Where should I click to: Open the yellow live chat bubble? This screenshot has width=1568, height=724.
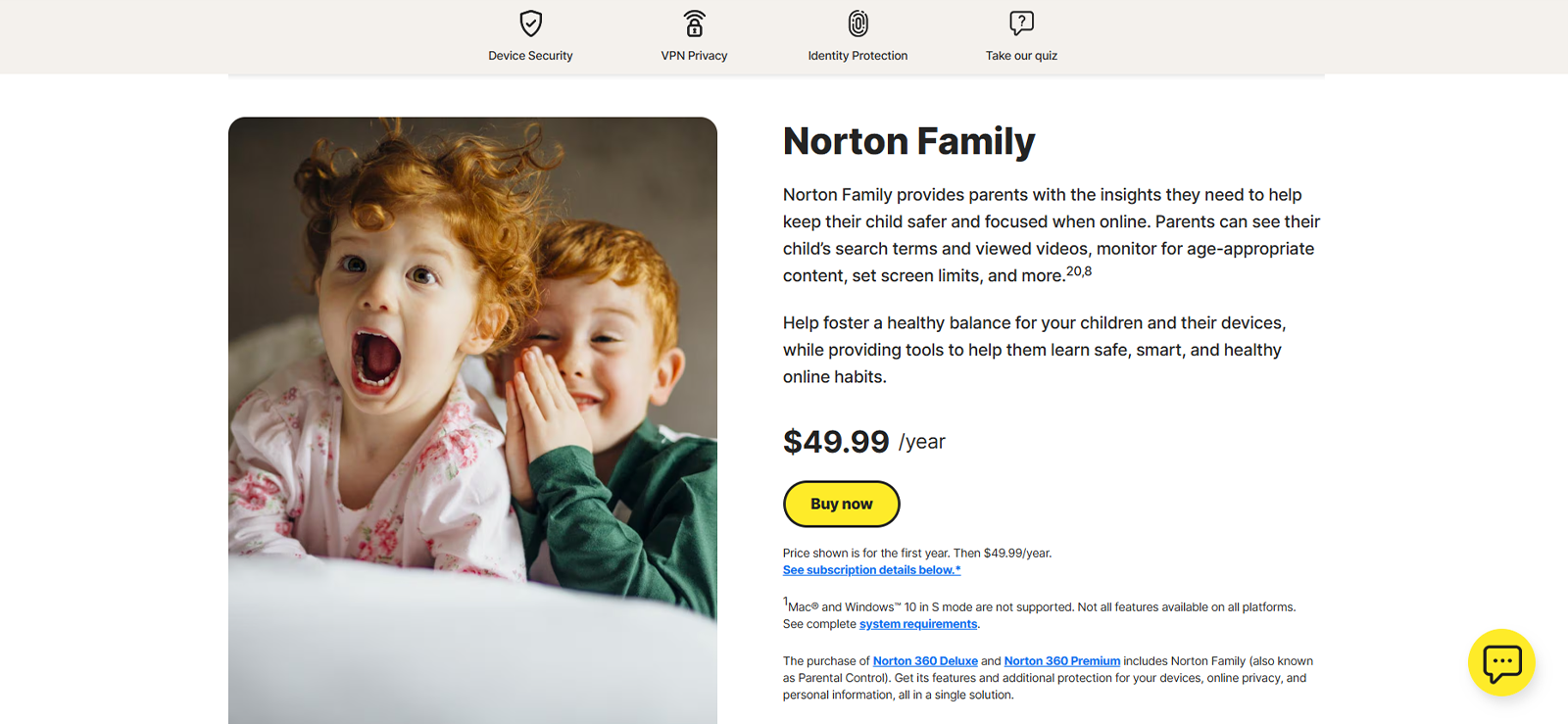(x=1501, y=662)
